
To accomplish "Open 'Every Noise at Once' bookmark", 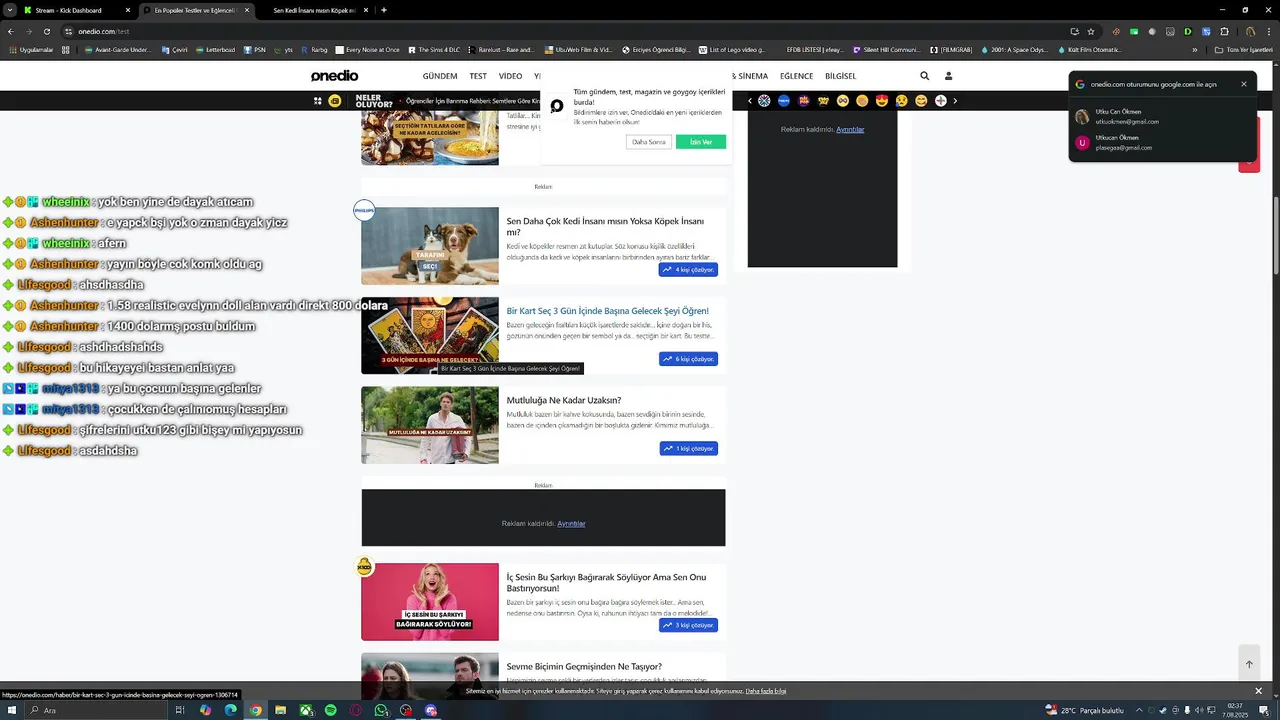I will click(x=367, y=49).
